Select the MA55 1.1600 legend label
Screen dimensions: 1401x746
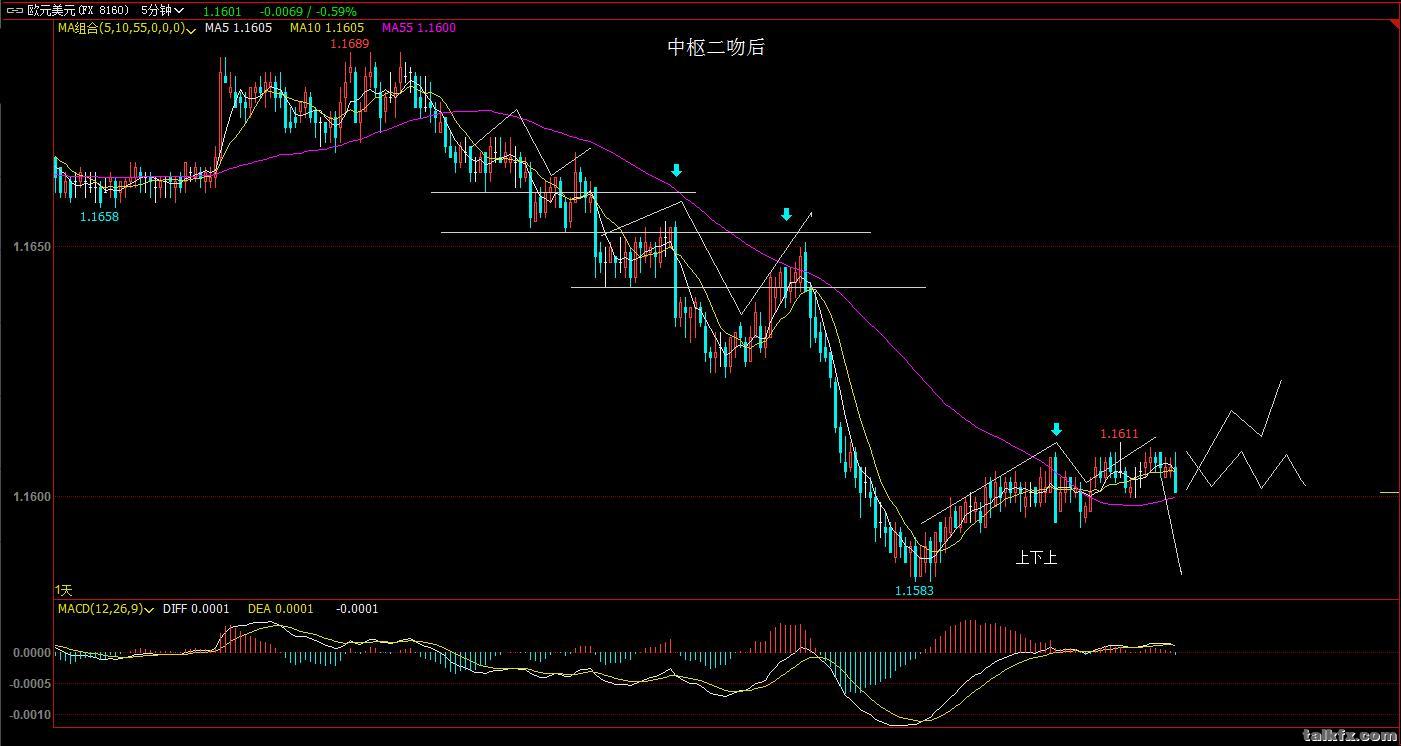[x=418, y=28]
